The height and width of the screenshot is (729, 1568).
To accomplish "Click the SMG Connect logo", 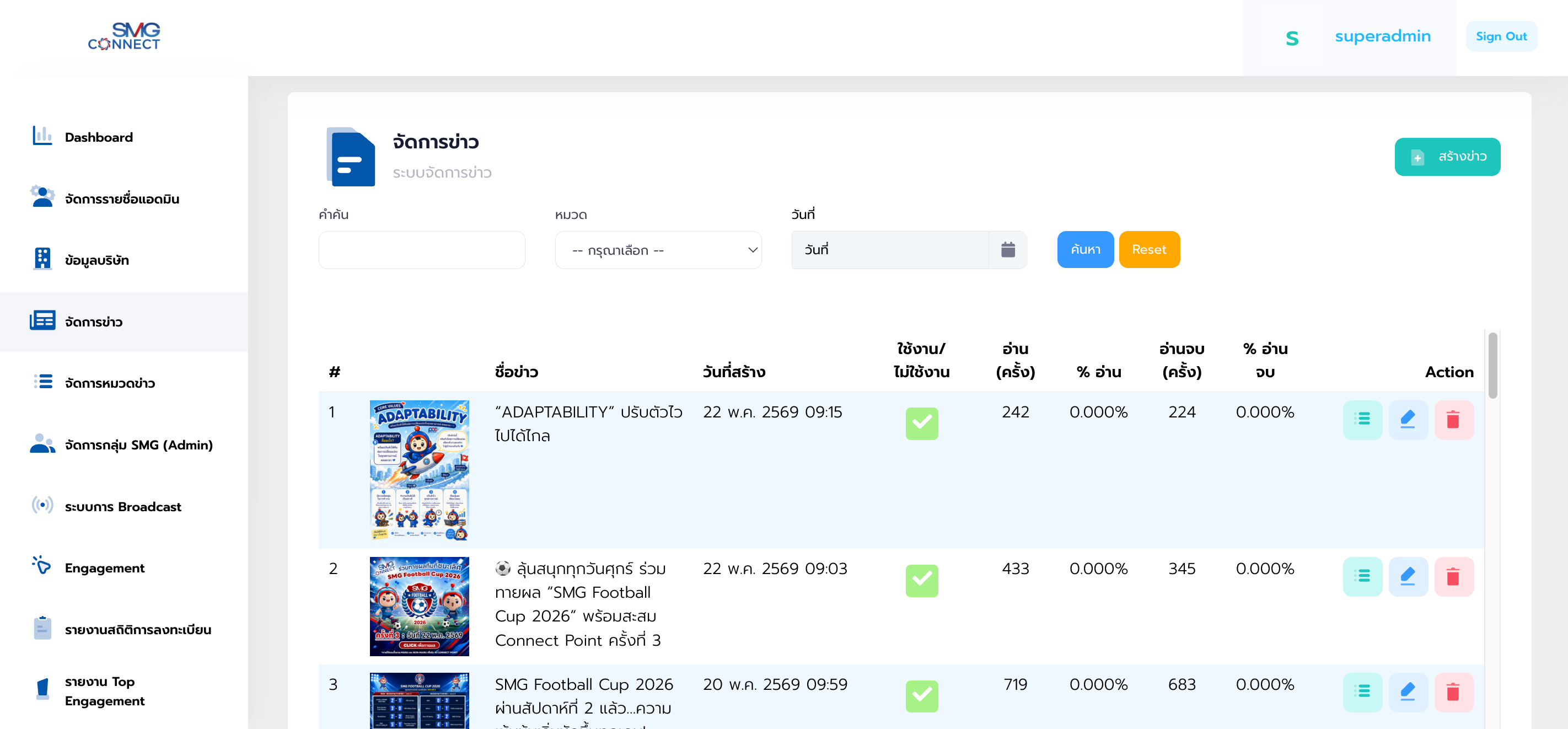I will click(x=124, y=36).
